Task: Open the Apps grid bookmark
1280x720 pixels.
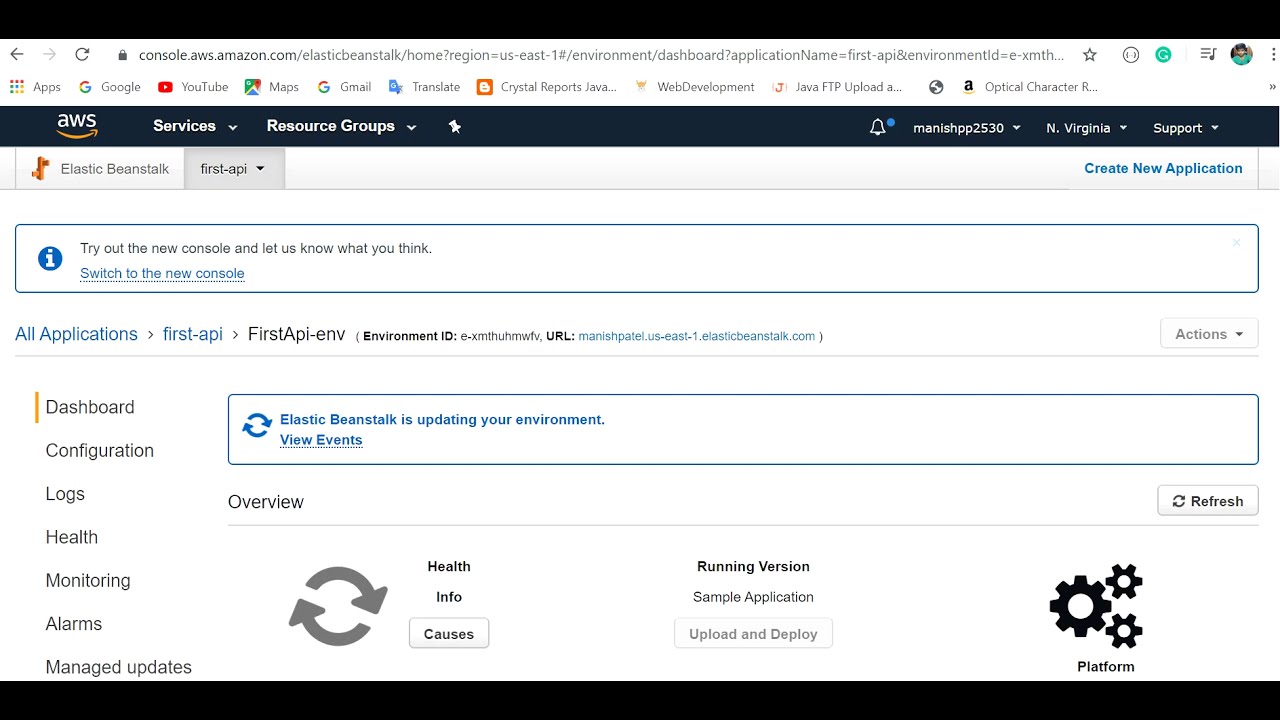Action: coord(35,87)
